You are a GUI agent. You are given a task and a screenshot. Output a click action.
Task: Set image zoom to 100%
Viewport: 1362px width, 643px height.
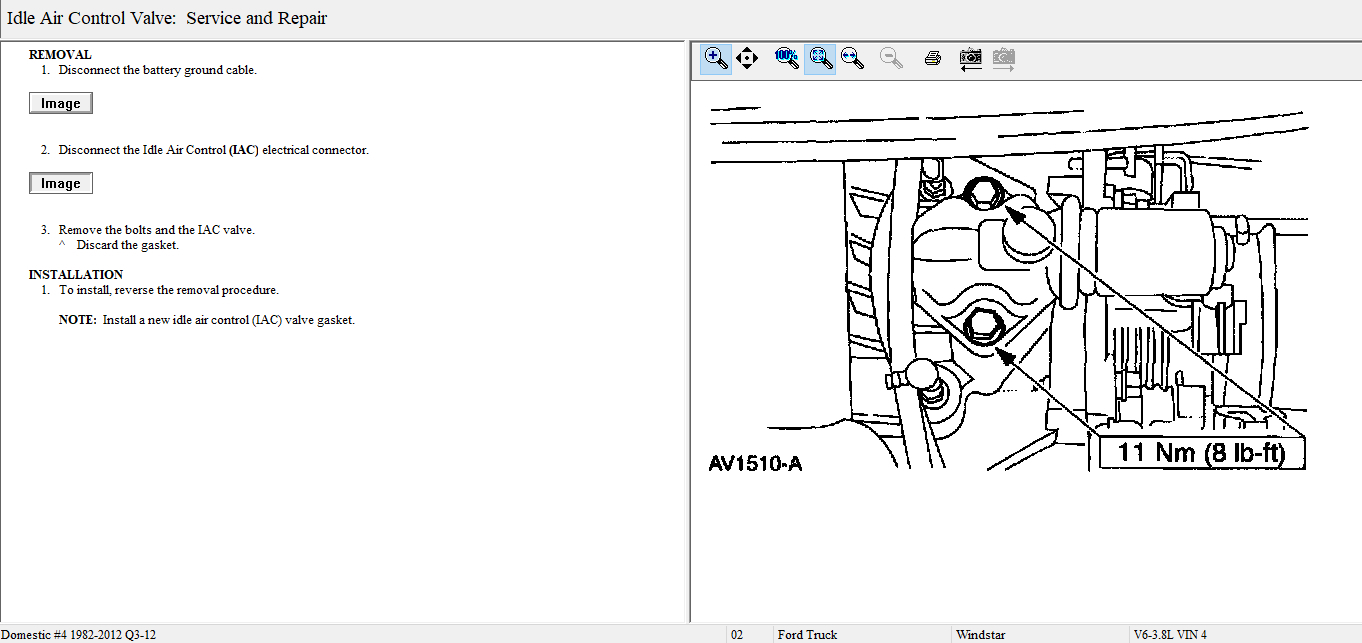(787, 59)
